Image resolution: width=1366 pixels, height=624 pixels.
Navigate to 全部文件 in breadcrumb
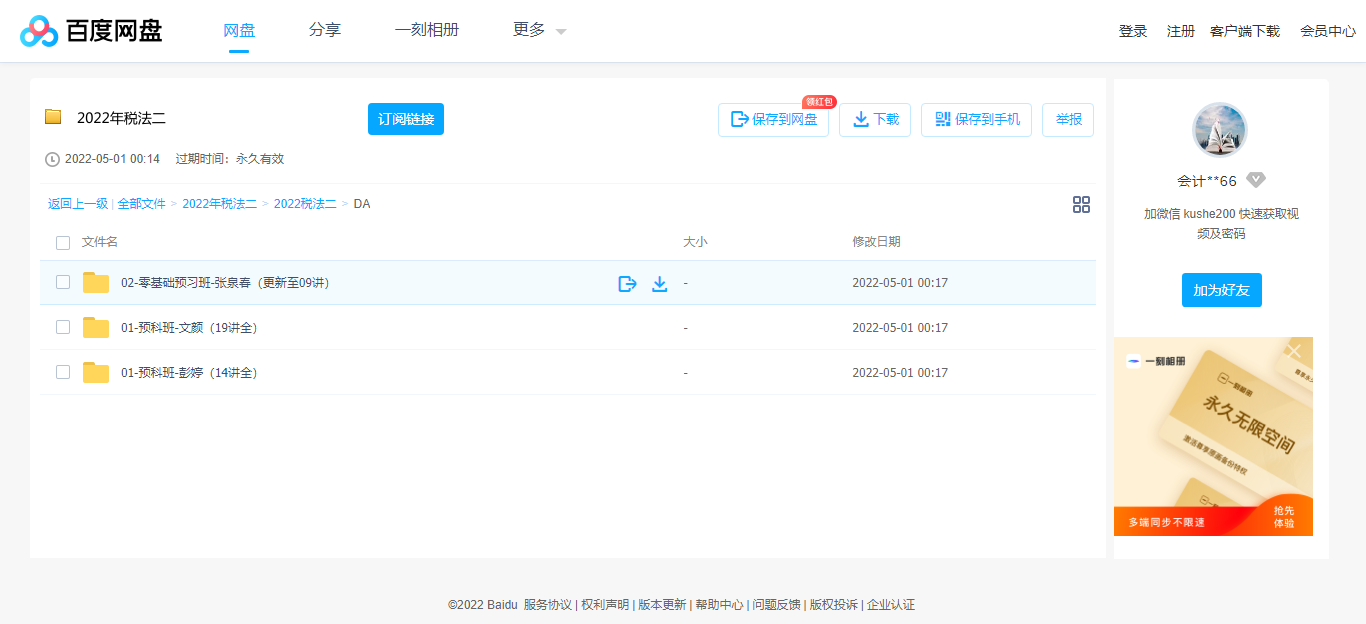click(141, 204)
